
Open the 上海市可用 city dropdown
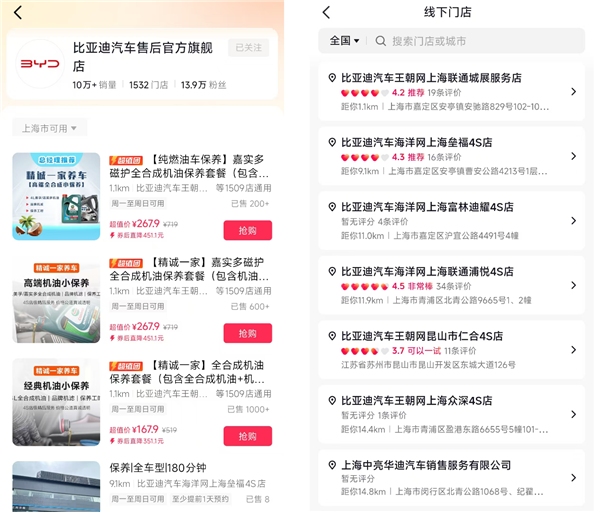pyautogui.click(x=49, y=128)
